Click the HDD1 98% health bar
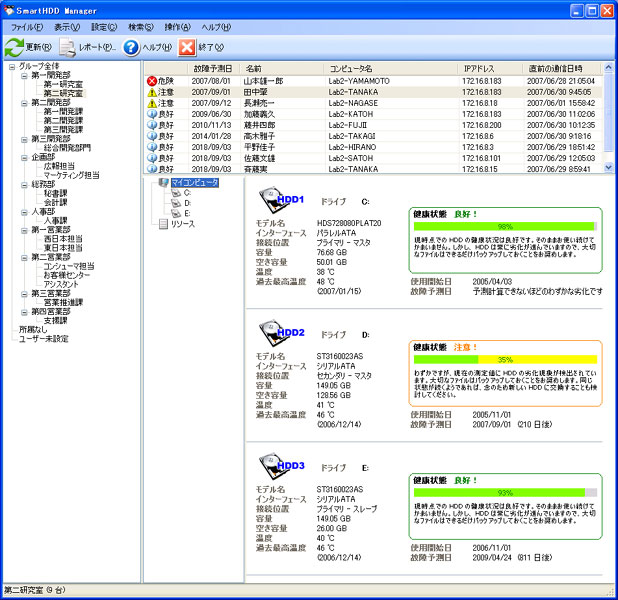 coord(505,227)
